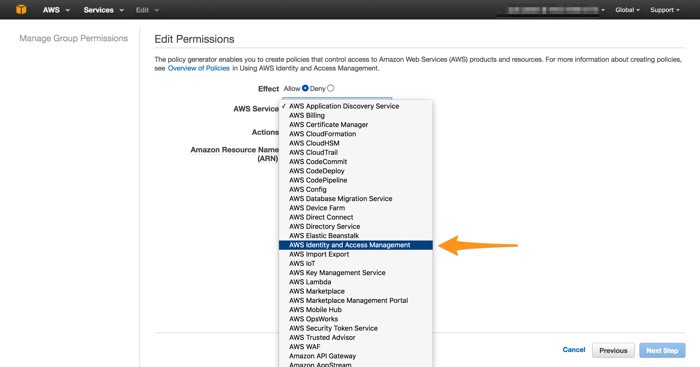Open the Support menu
Image resolution: width=700 pixels, height=367 pixels.
(x=665, y=10)
